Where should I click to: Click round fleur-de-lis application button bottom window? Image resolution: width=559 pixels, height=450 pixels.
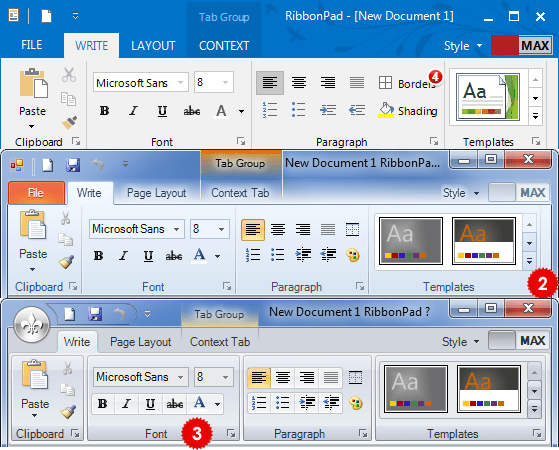[x=31, y=324]
